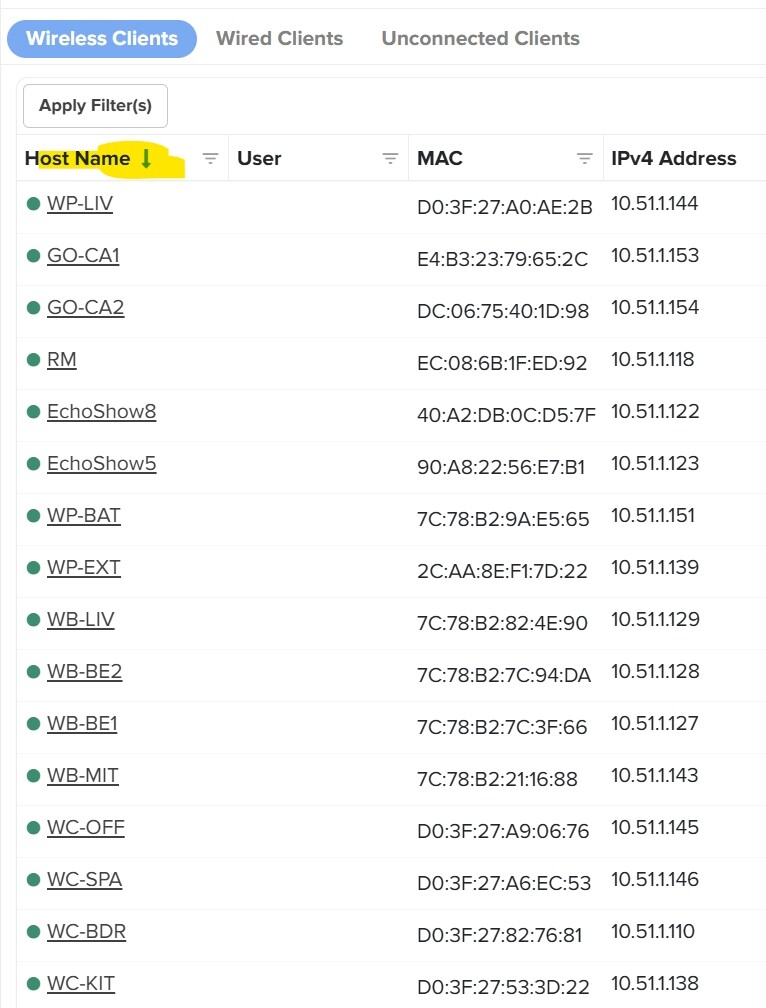This screenshot has width=766, height=1008.
Task: Open the MAC column filter icon
Action: (x=585, y=159)
